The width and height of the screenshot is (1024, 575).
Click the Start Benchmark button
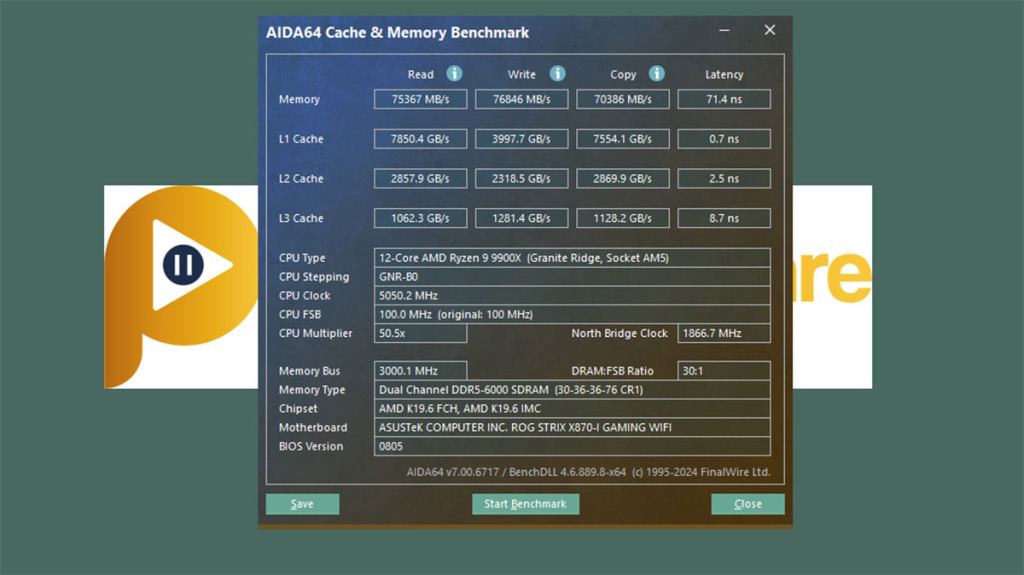pyautogui.click(x=526, y=504)
